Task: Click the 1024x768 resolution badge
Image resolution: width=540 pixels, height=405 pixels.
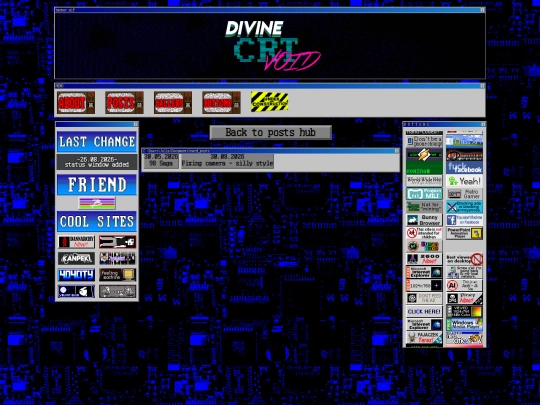Action: click(424, 285)
